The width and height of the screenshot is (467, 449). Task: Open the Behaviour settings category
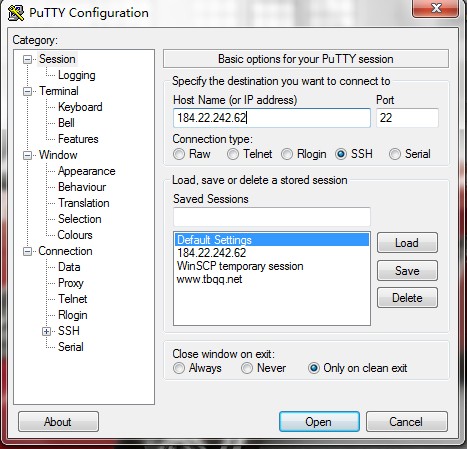point(82,187)
